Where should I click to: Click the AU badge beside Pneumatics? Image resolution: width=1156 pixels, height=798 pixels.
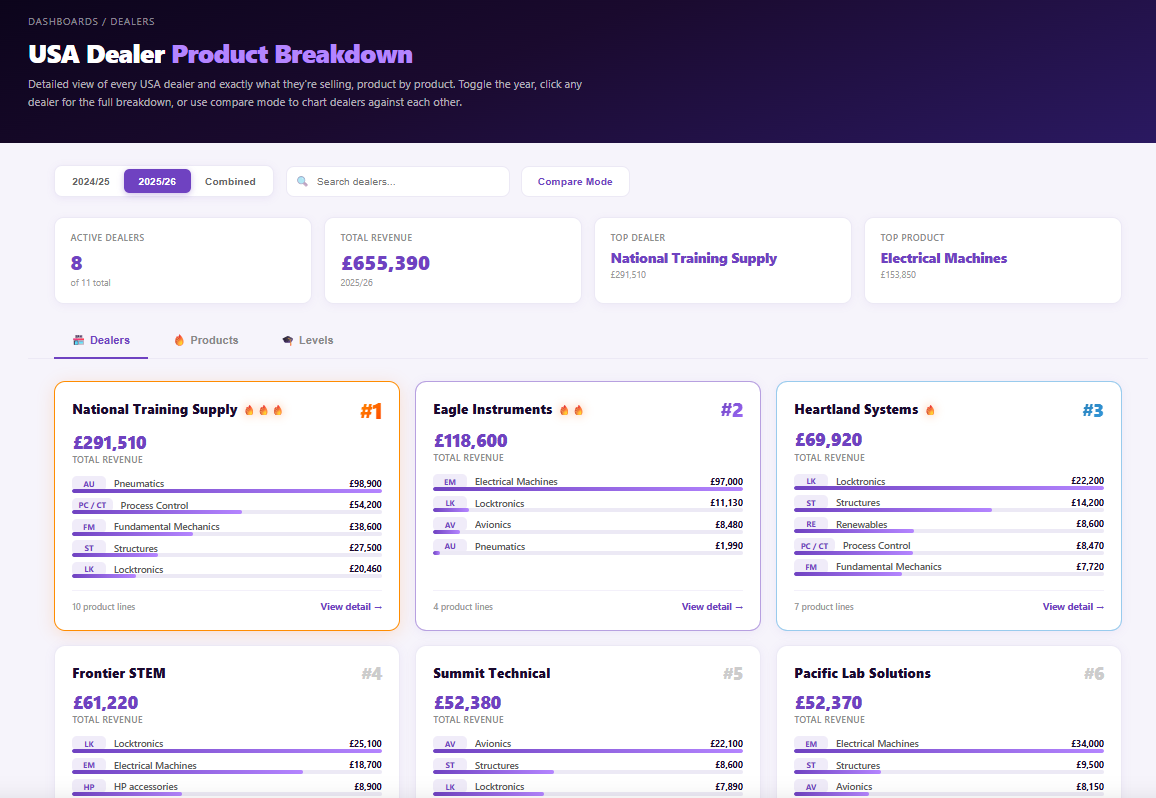tap(89, 483)
